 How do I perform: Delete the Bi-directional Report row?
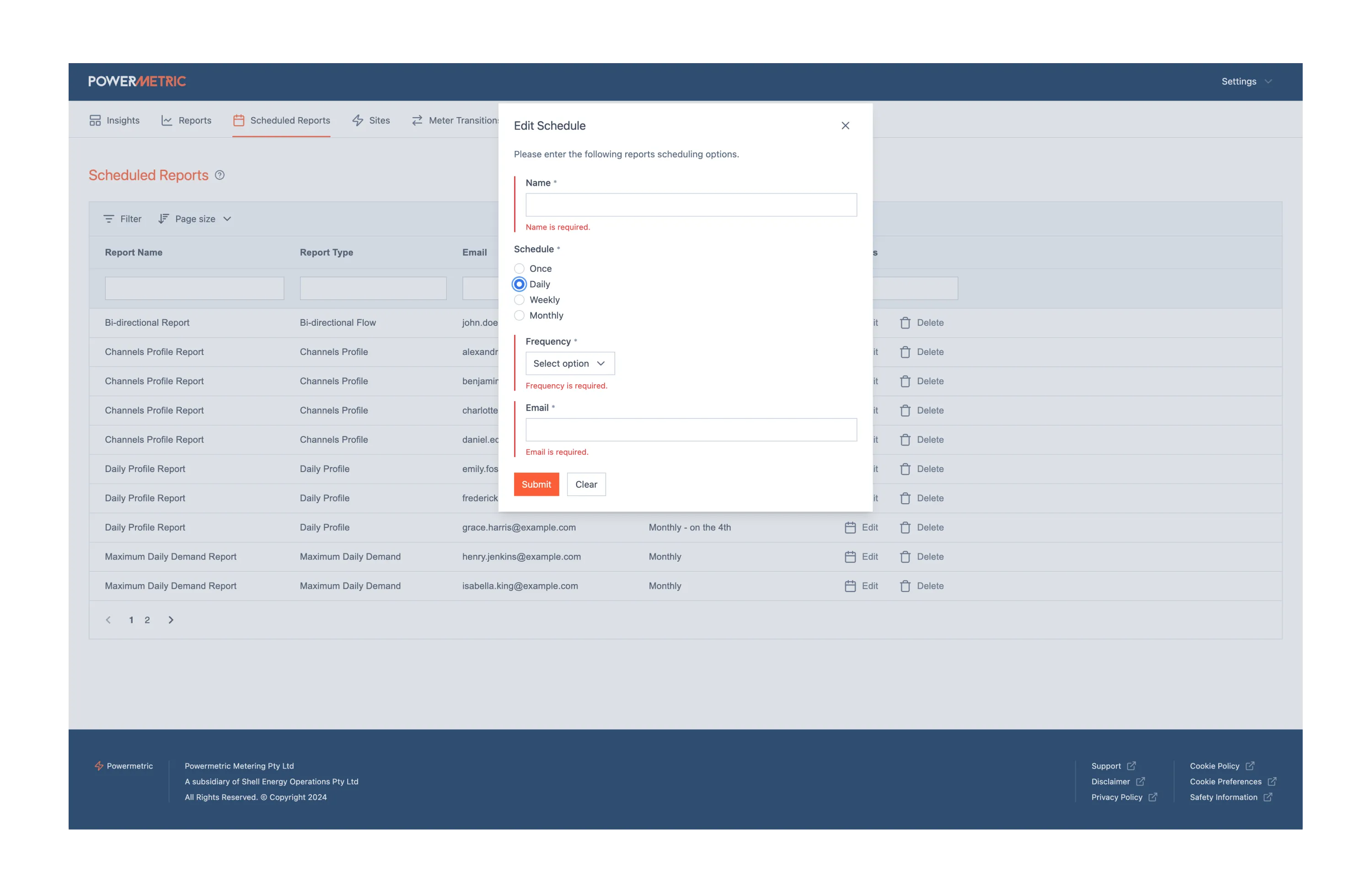tap(922, 323)
